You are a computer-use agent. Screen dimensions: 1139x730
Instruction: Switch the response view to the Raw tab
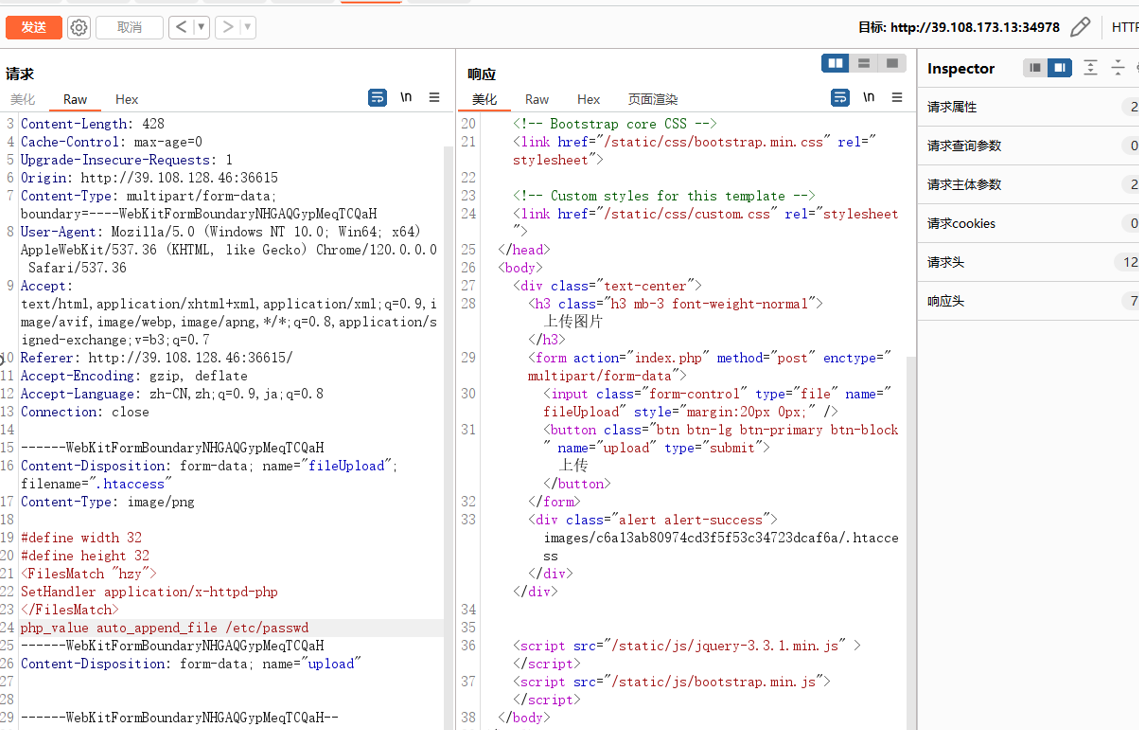[537, 100]
